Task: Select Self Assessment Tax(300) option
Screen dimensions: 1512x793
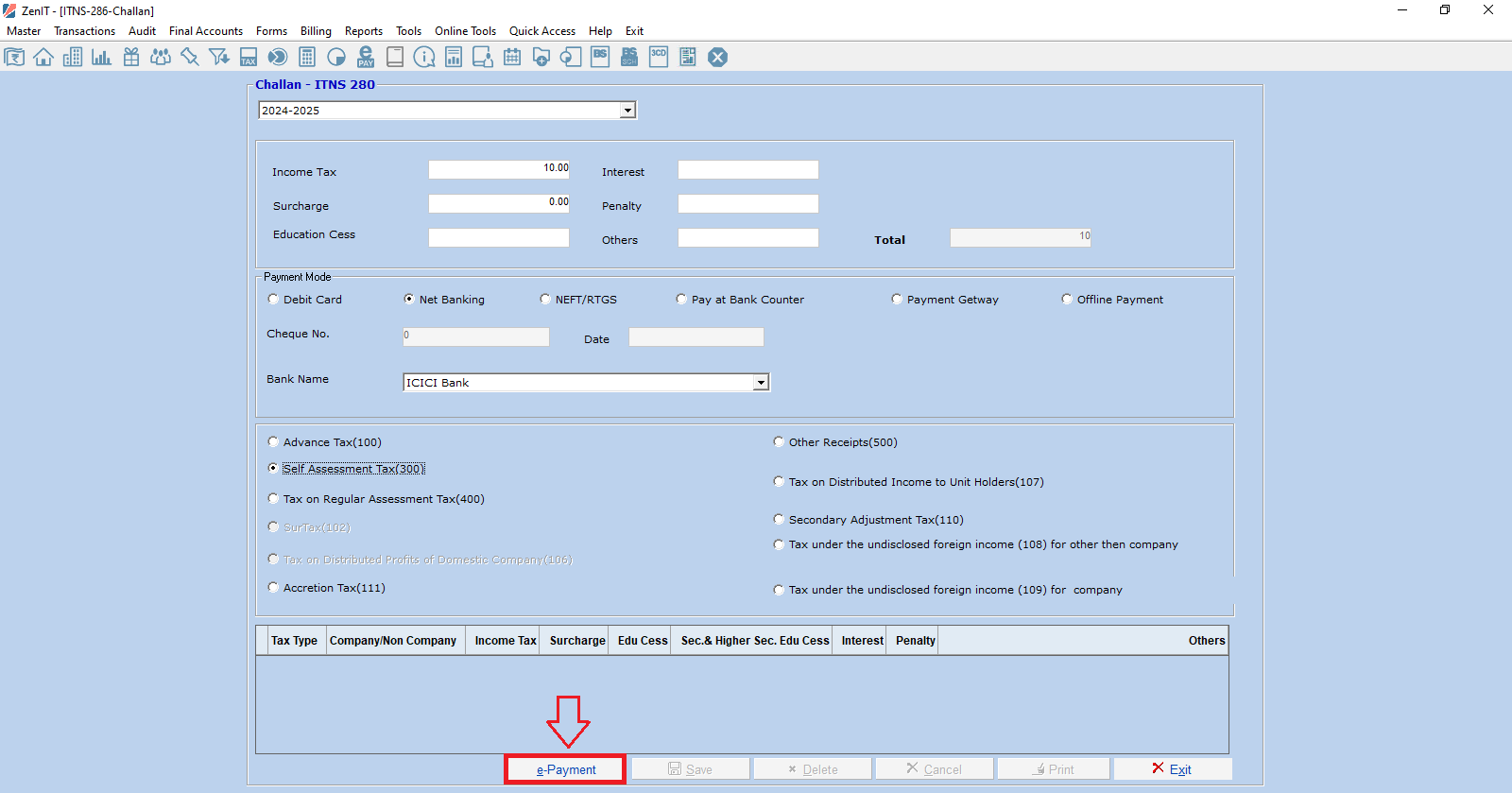Action: (x=273, y=468)
